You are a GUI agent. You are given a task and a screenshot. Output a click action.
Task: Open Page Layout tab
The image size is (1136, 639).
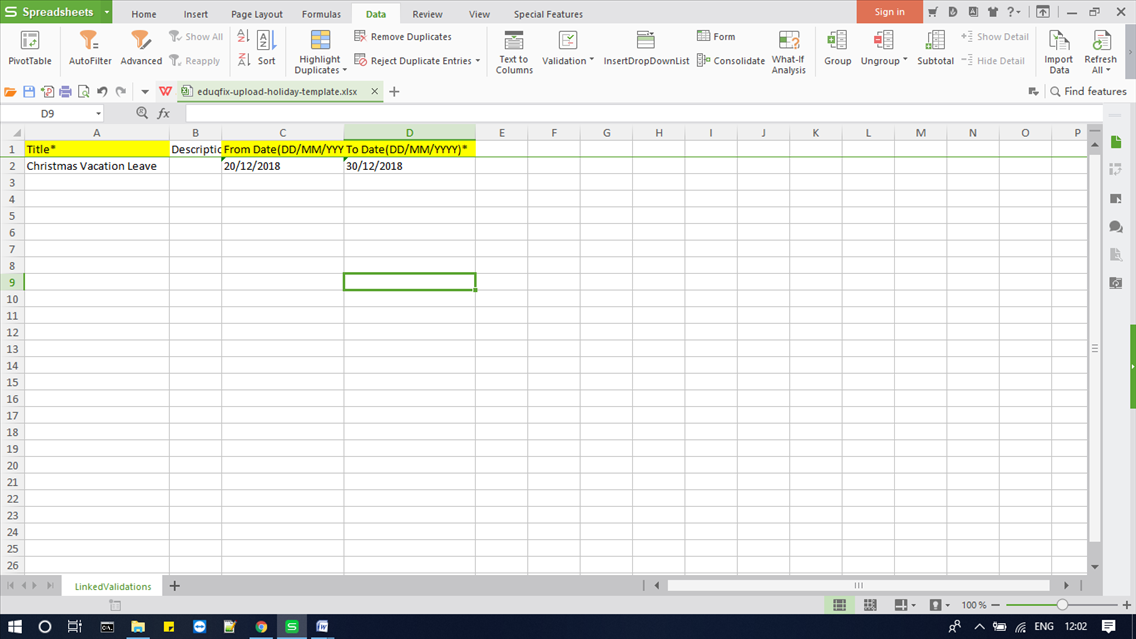[x=256, y=14]
